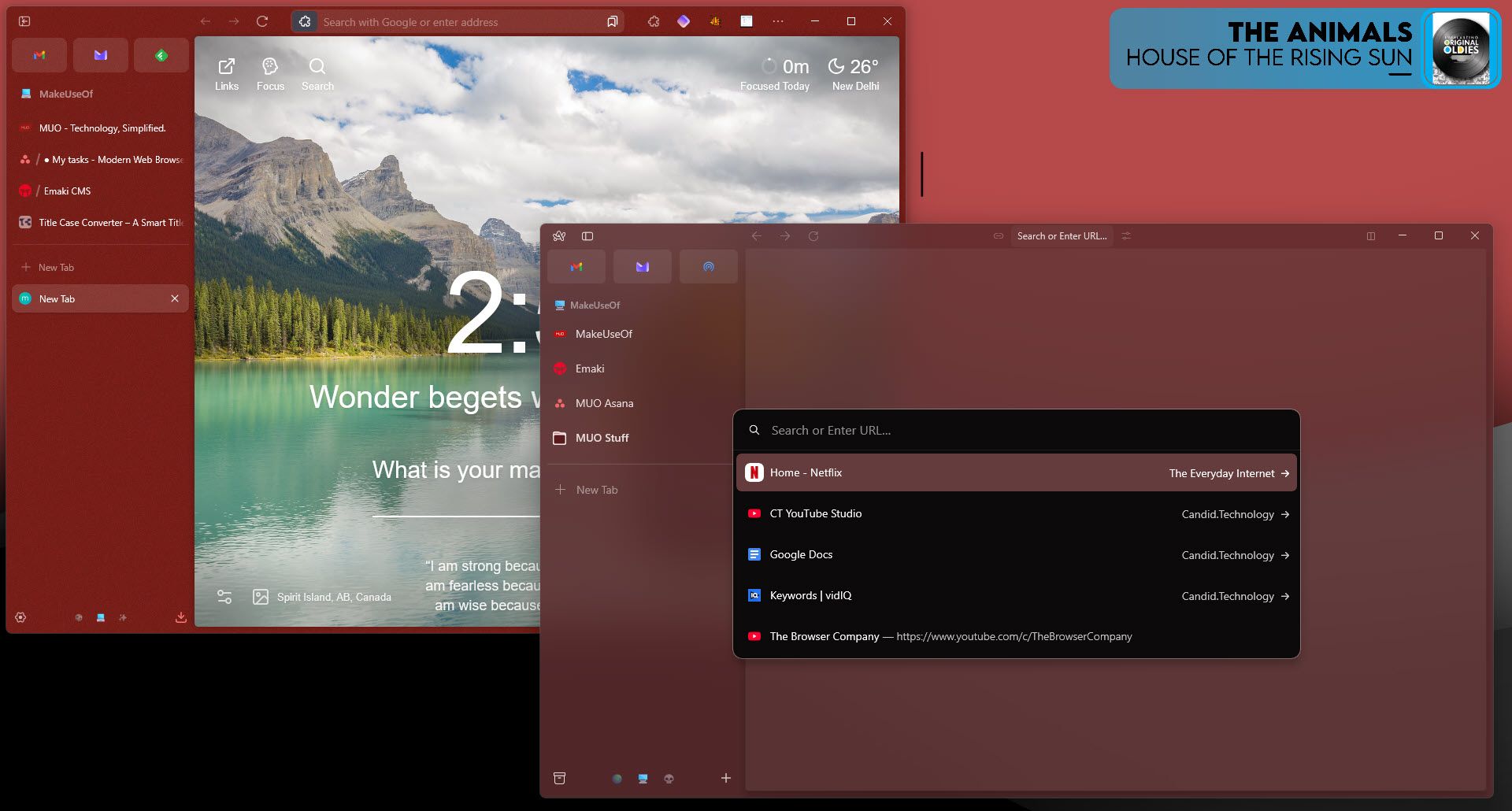This screenshot has width=1512, height=811.
Task: Reload the page with the refresh icon
Action: coord(262,21)
